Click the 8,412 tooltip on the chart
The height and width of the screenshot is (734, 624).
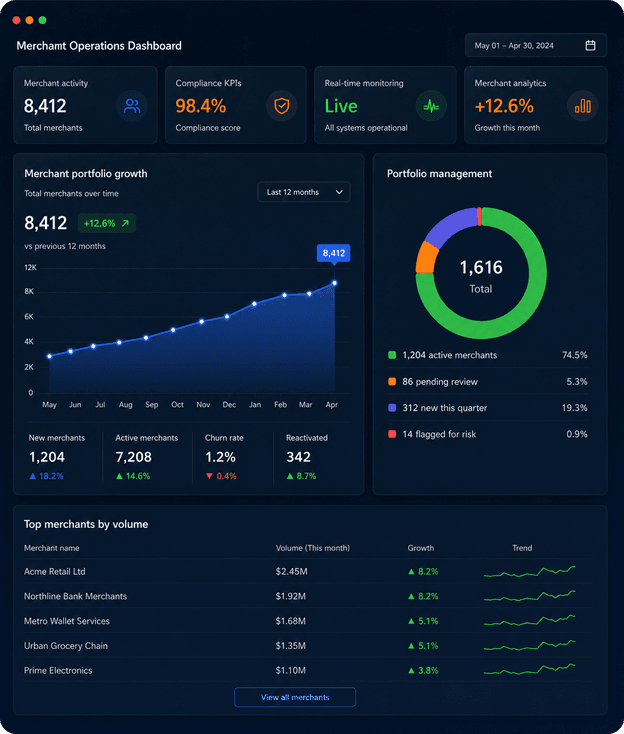click(333, 253)
